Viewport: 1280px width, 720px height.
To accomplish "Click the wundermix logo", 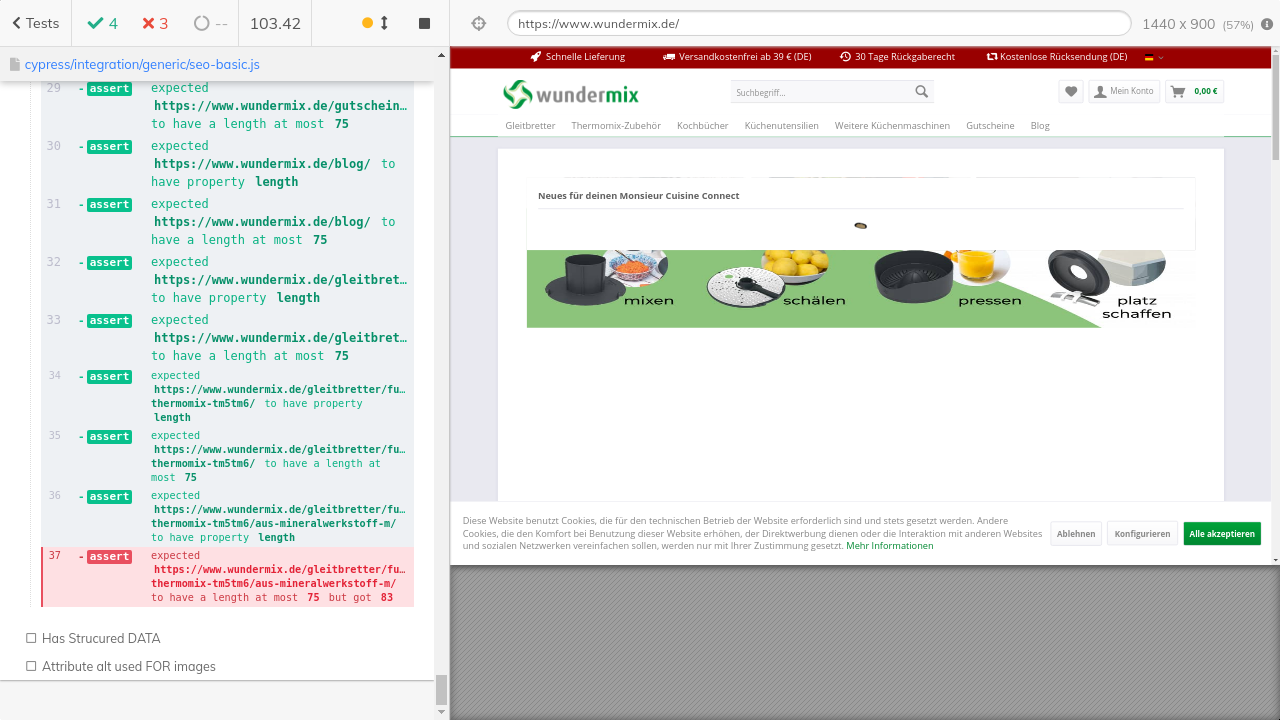I will [x=571, y=94].
